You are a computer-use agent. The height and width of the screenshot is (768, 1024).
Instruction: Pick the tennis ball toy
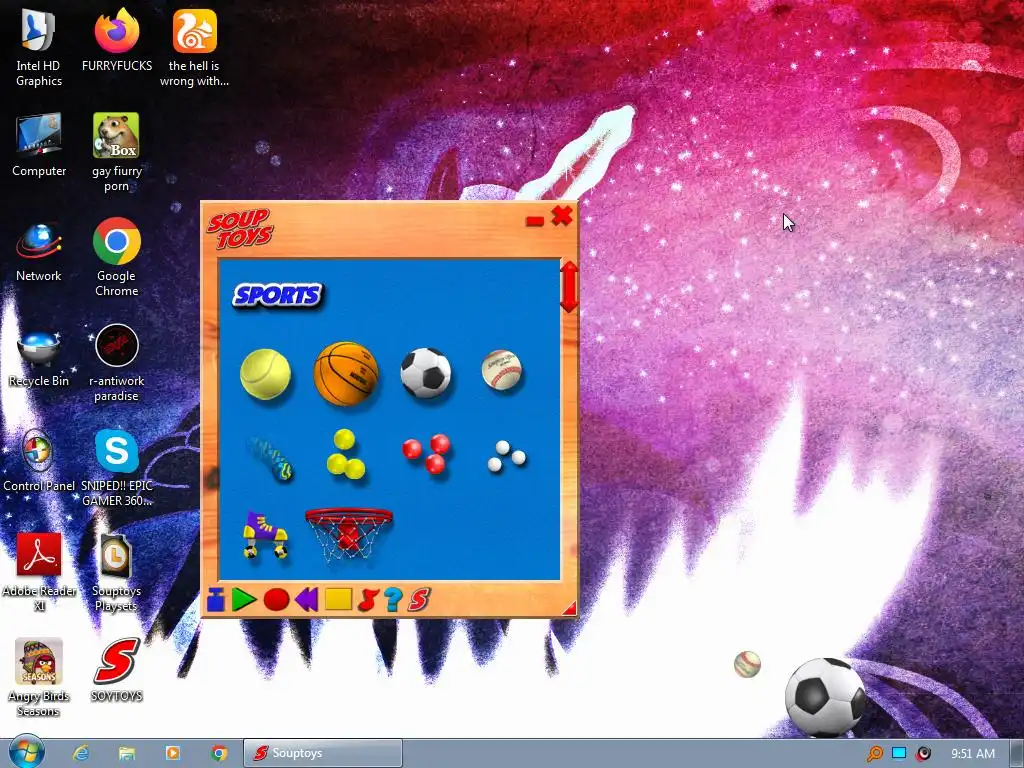click(265, 374)
